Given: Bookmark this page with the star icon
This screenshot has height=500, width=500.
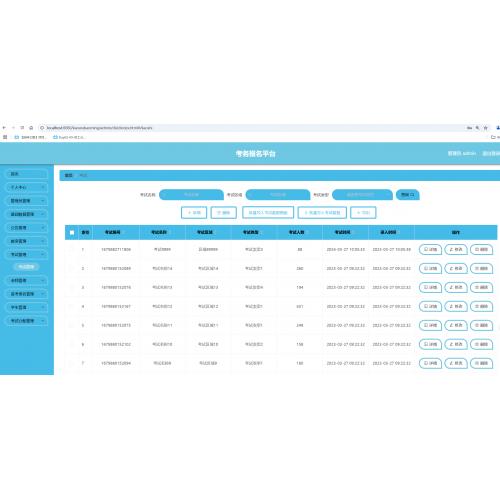Looking at the screenshot, I should (486, 128).
